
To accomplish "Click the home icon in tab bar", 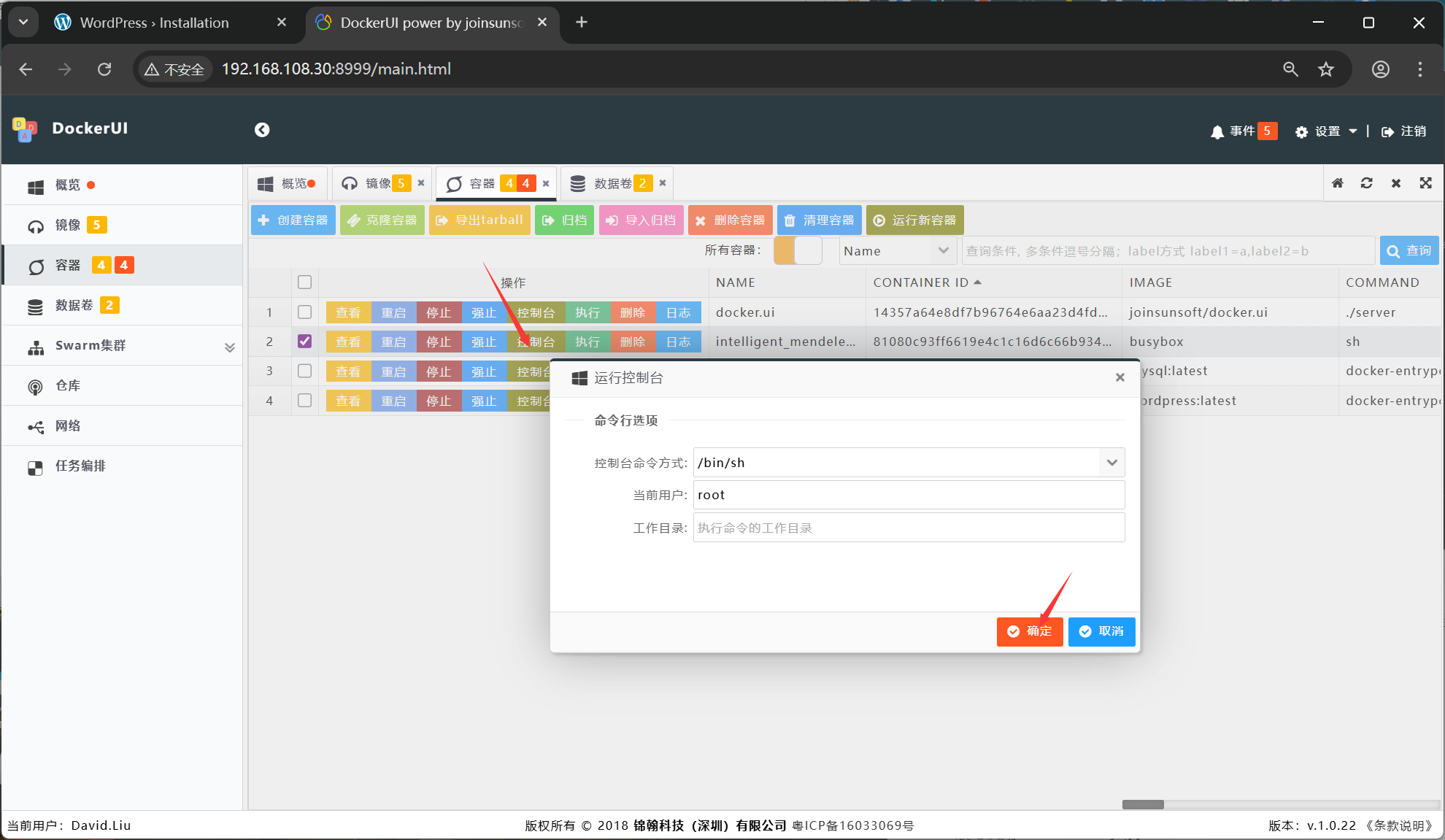I will coord(1338,183).
